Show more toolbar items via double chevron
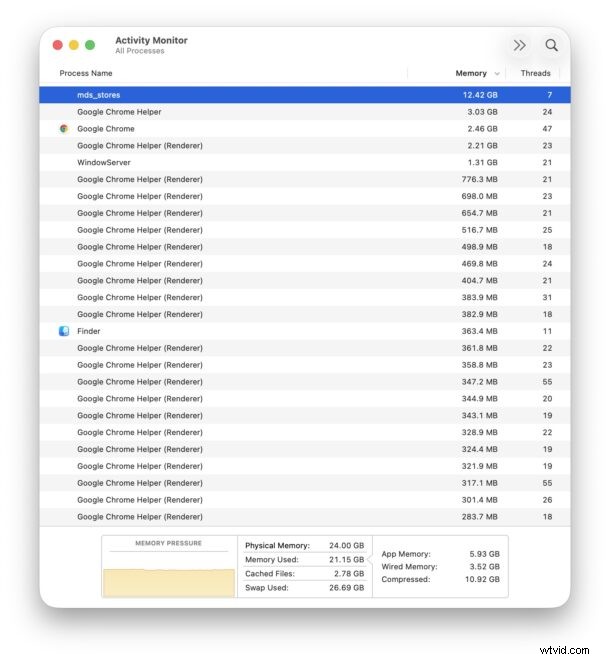610x660 pixels. click(x=519, y=45)
